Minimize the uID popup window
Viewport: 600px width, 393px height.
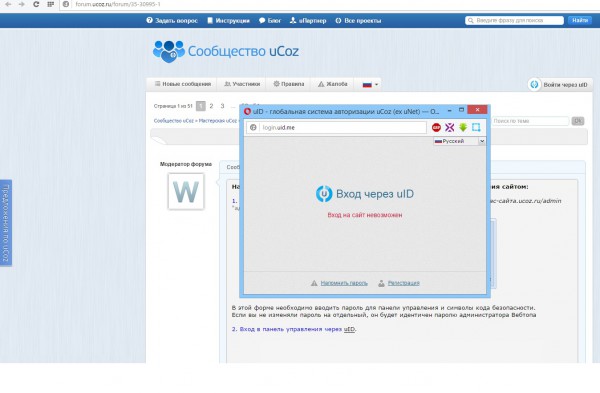pos(450,110)
